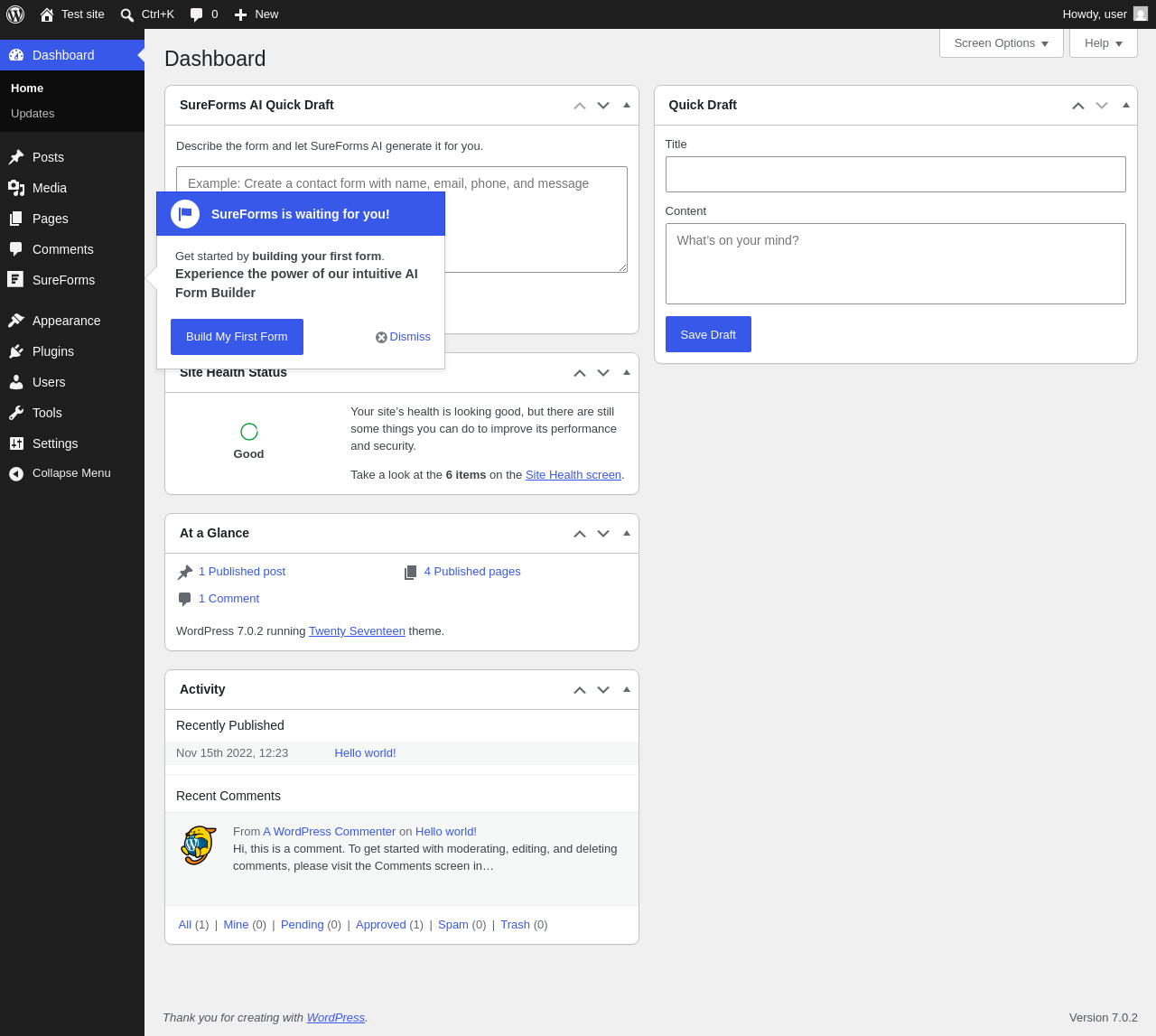Click Build My First Form button
The image size is (1156, 1036).
pyautogui.click(x=237, y=337)
